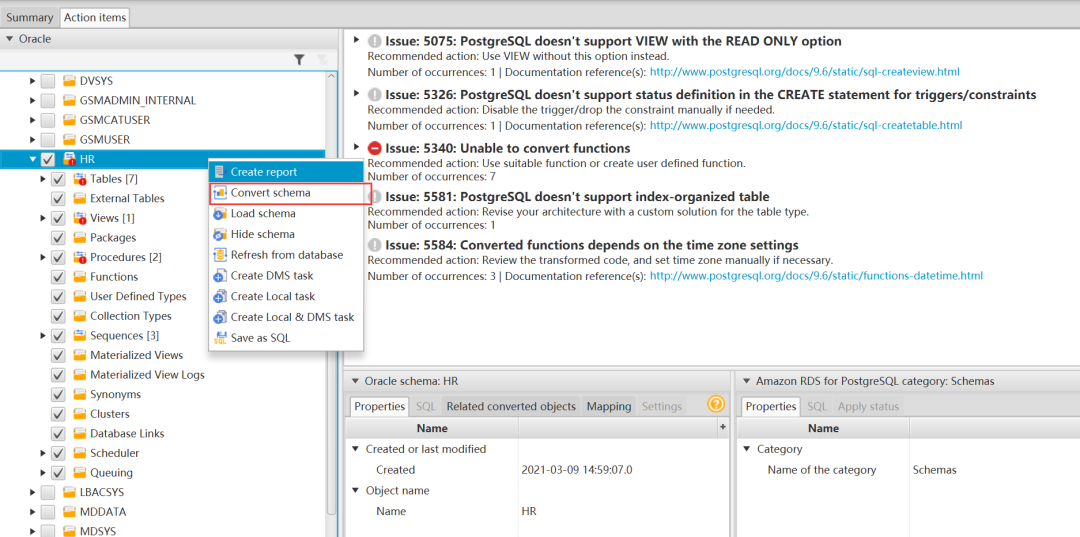Click the Create Local & DMS task icon
The width and height of the screenshot is (1080, 537).
(x=220, y=317)
